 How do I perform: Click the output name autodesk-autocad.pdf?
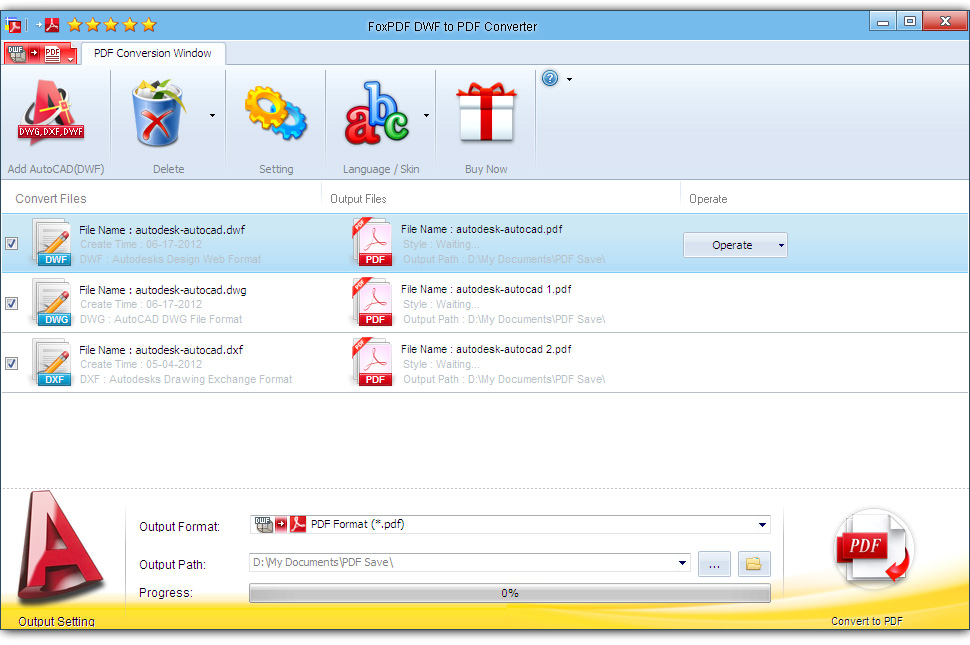[509, 229]
